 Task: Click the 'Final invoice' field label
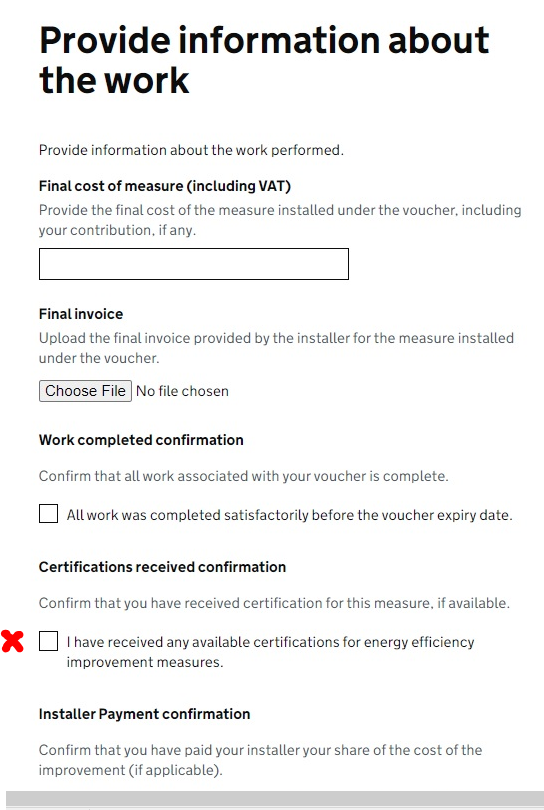[x=81, y=314]
